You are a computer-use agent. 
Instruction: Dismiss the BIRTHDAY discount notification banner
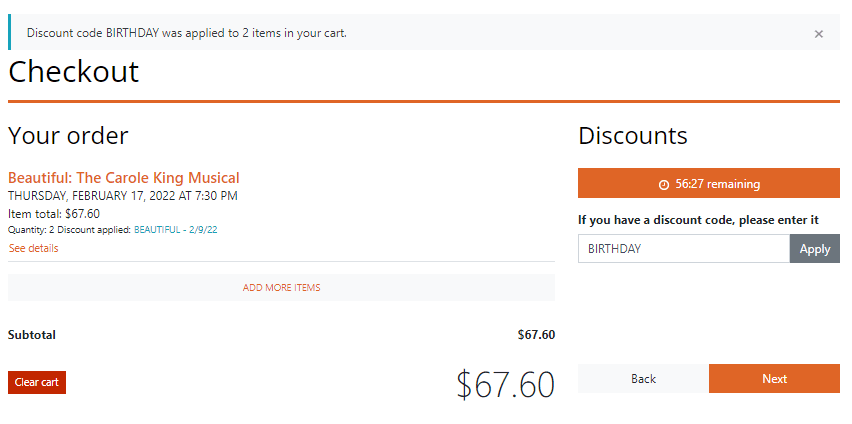[818, 34]
